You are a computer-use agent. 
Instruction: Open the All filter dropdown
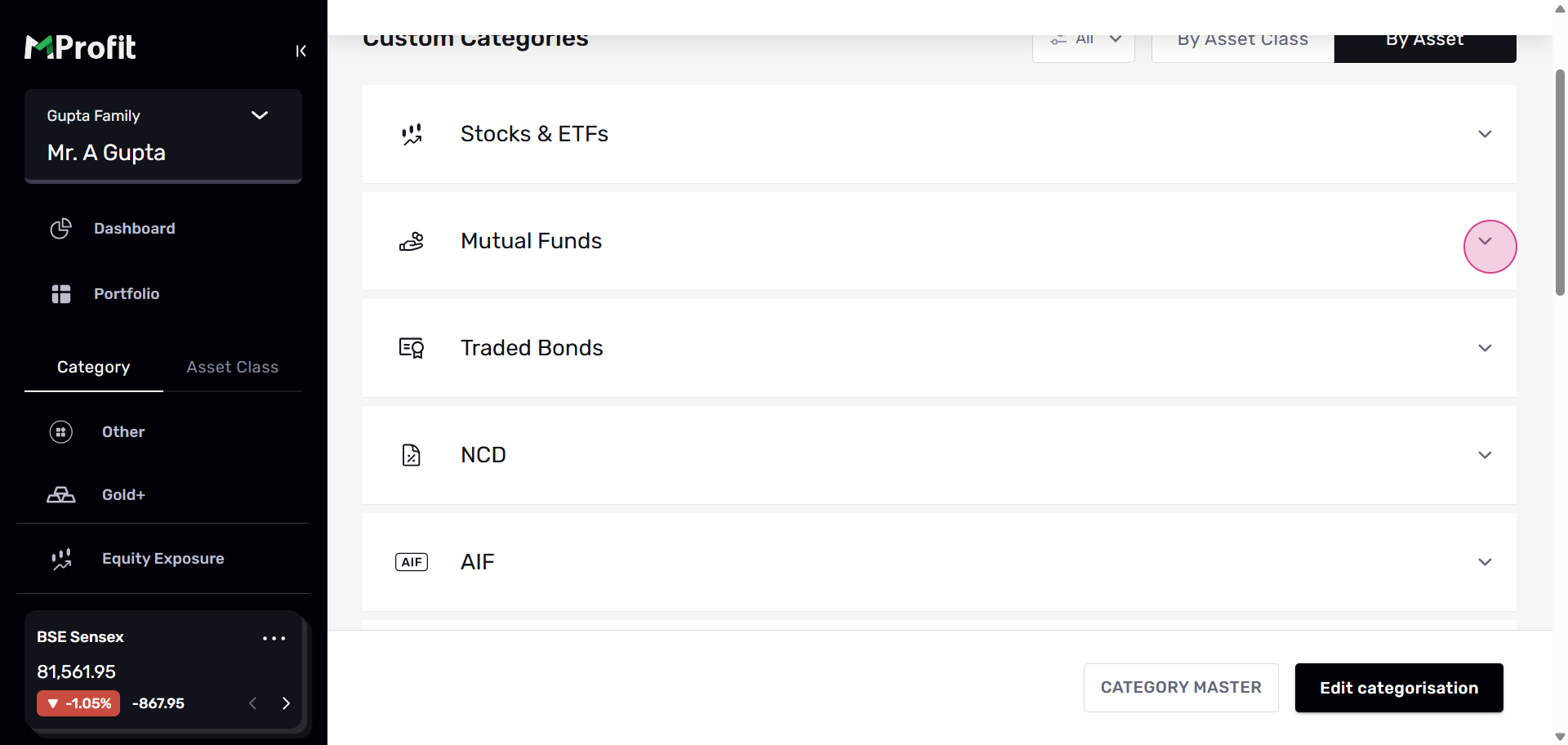[1084, 42]
